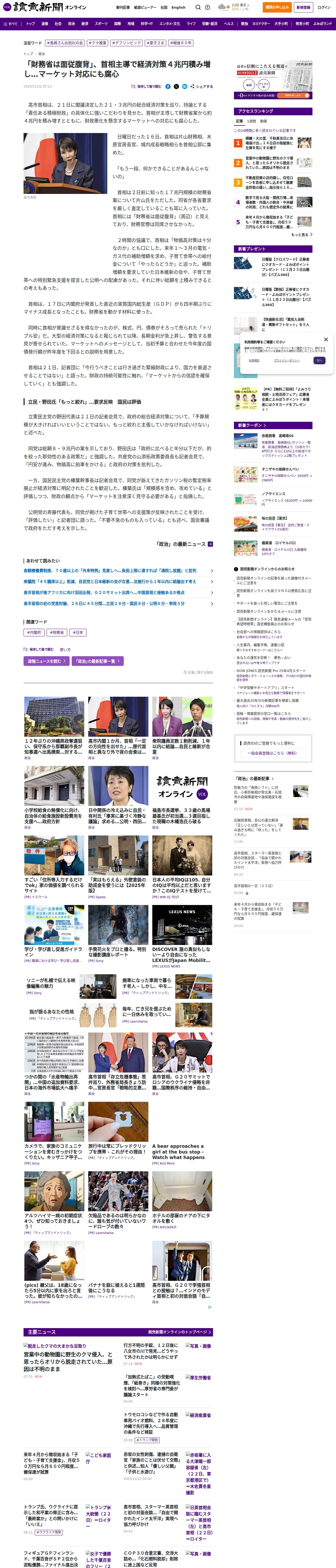Click the #日本 related word tag
336x1568 pixels.
pyautogui.click(x=78, y=632)
